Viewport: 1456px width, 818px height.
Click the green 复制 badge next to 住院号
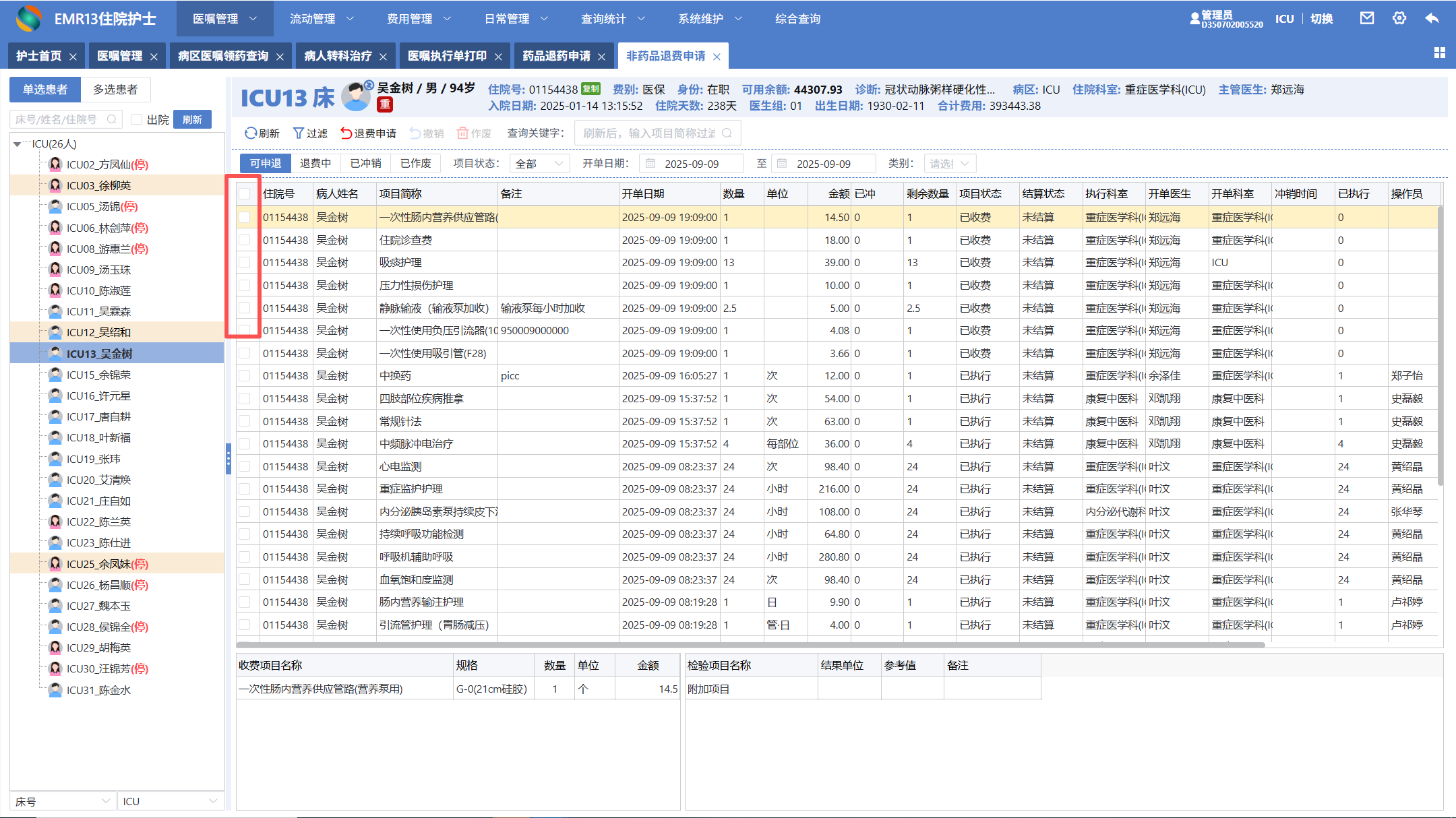pos(590,89)
